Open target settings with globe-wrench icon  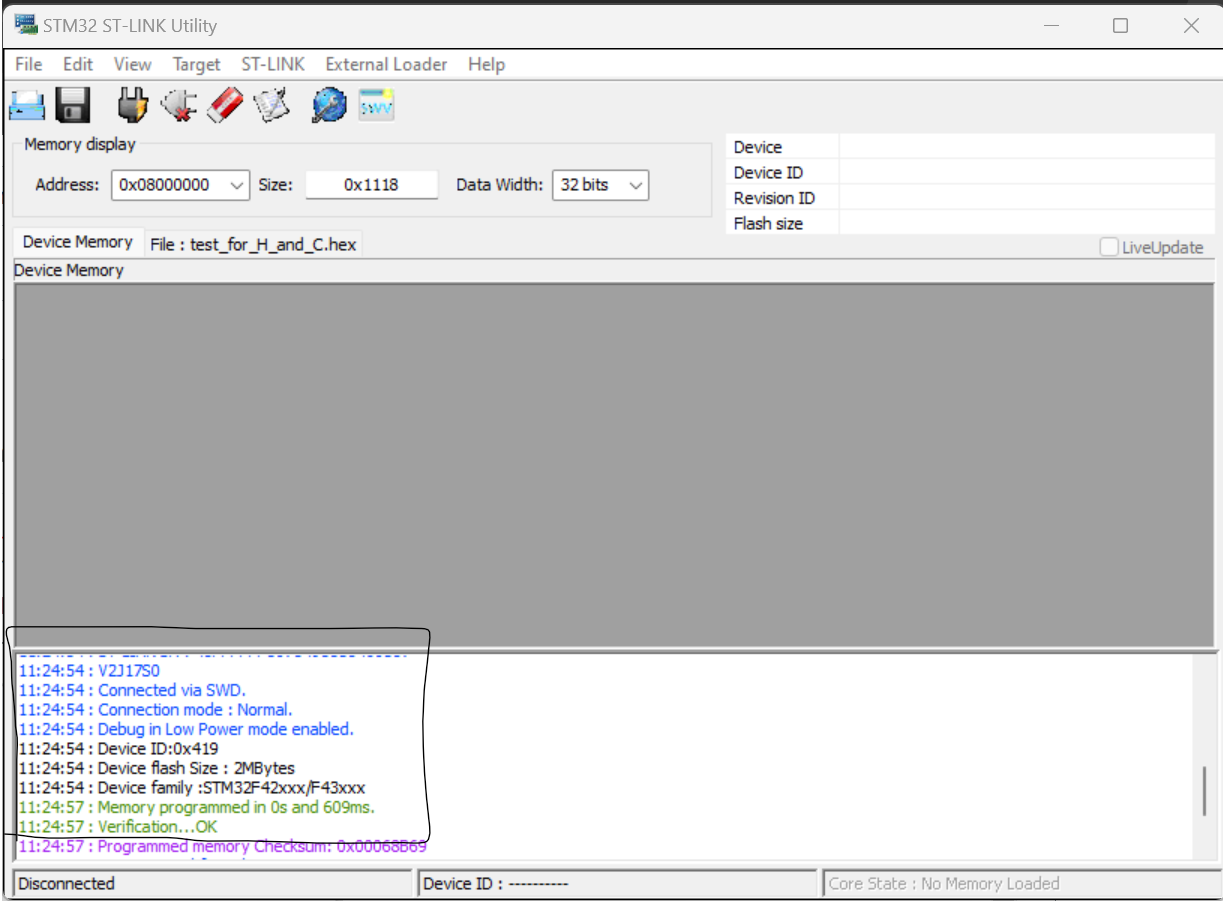click(x=328, y=104)
